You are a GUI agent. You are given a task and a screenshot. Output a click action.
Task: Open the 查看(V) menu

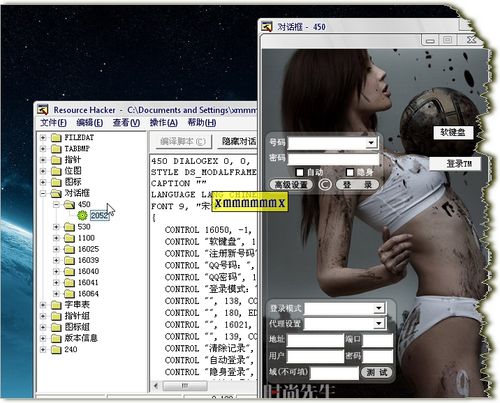point(126,123)
